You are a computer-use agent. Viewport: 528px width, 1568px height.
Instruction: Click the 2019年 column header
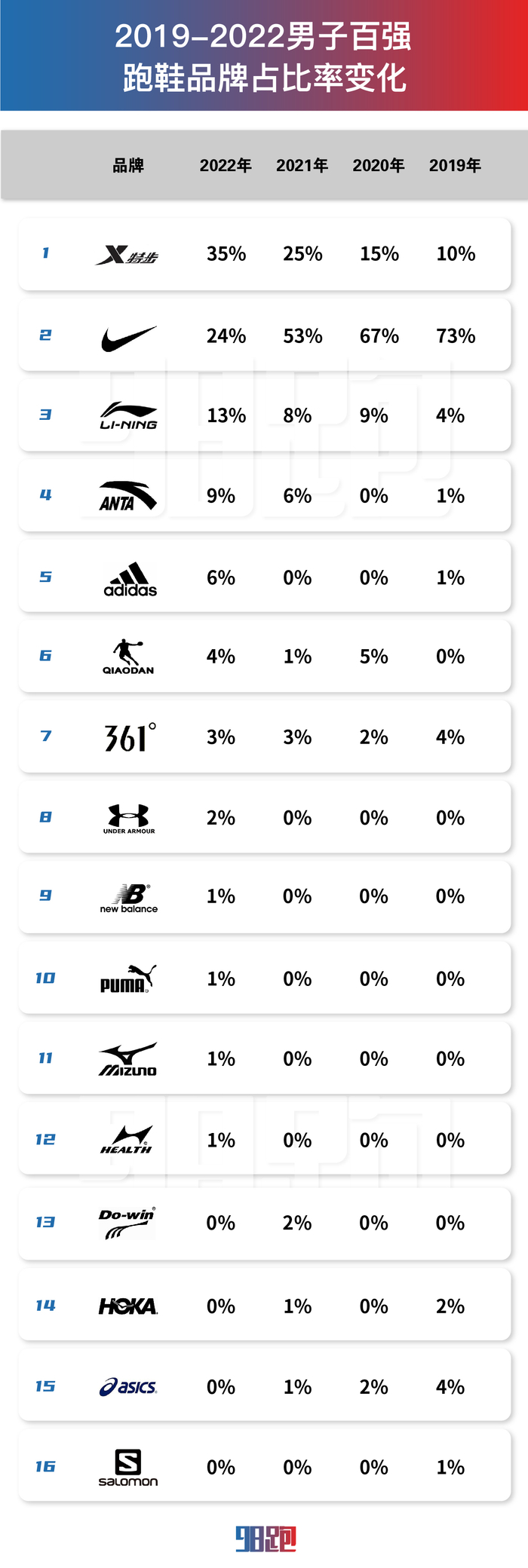point(455,166)
